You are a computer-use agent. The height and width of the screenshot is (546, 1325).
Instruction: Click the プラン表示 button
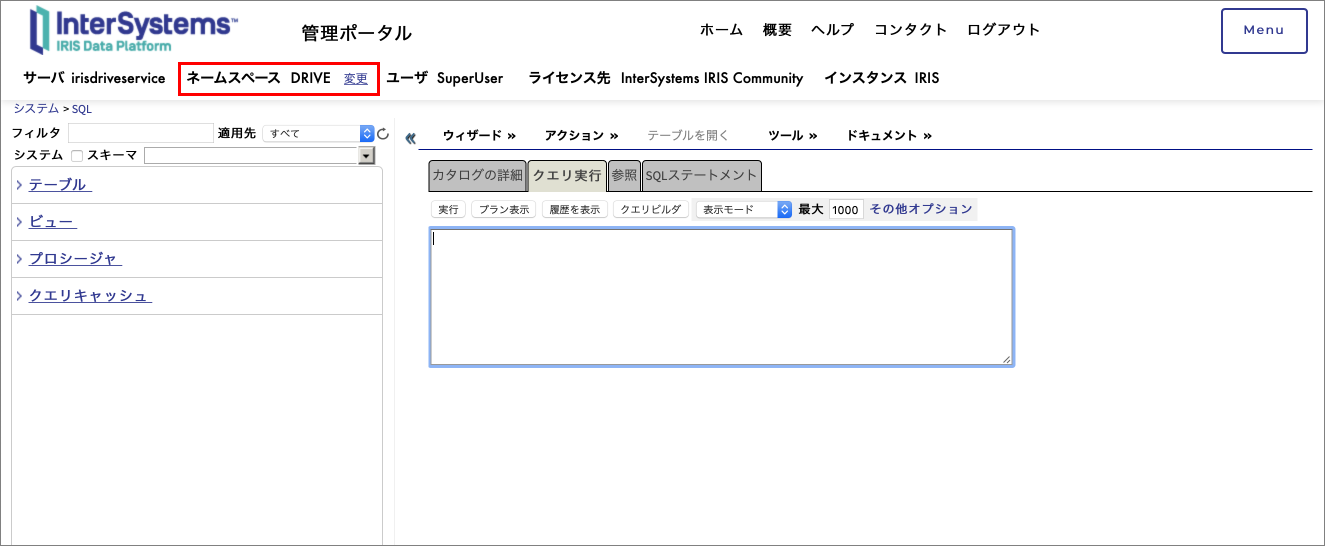(x=503, y=209)
